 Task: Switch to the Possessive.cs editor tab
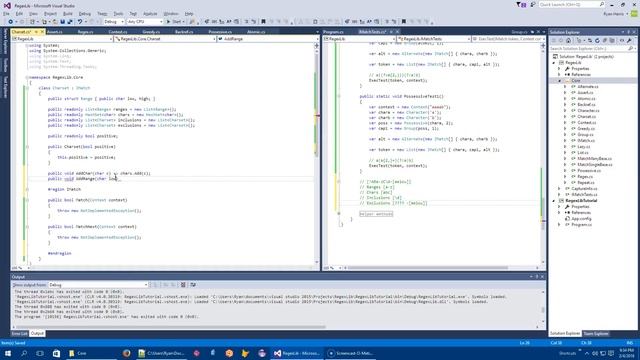[220, 31]
